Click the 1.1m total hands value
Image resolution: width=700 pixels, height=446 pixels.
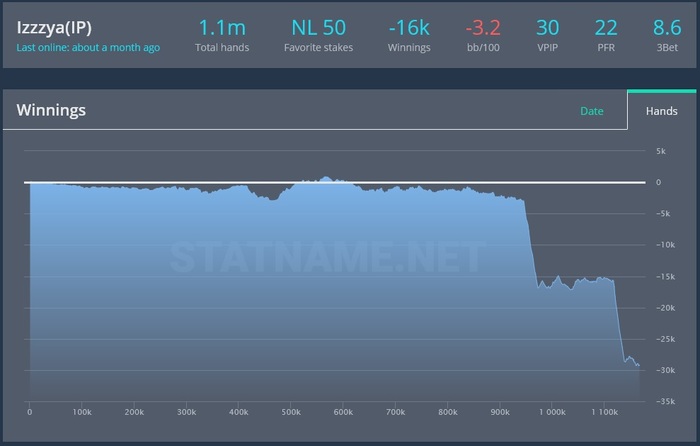click(x=222, y=28)
